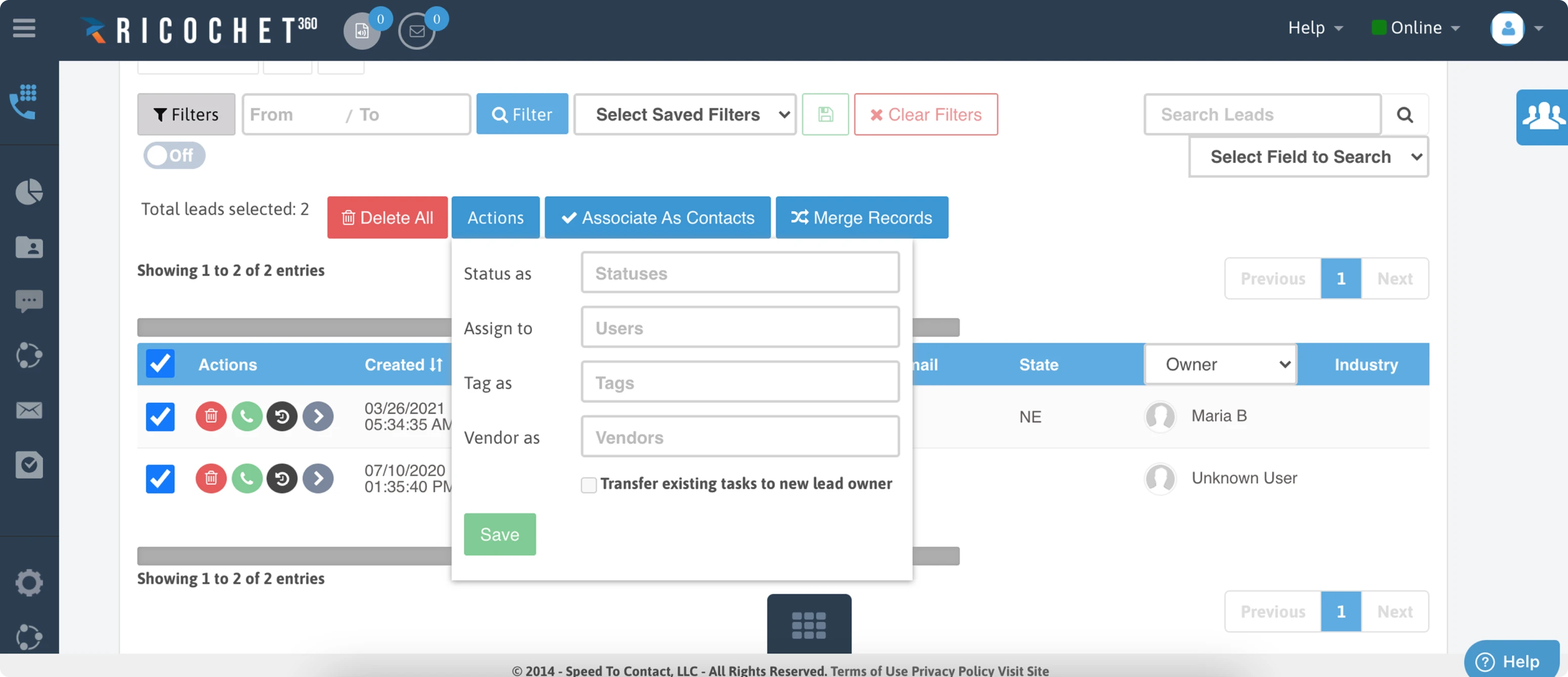
Task: Open the Online status menu
Action: 1415,28
